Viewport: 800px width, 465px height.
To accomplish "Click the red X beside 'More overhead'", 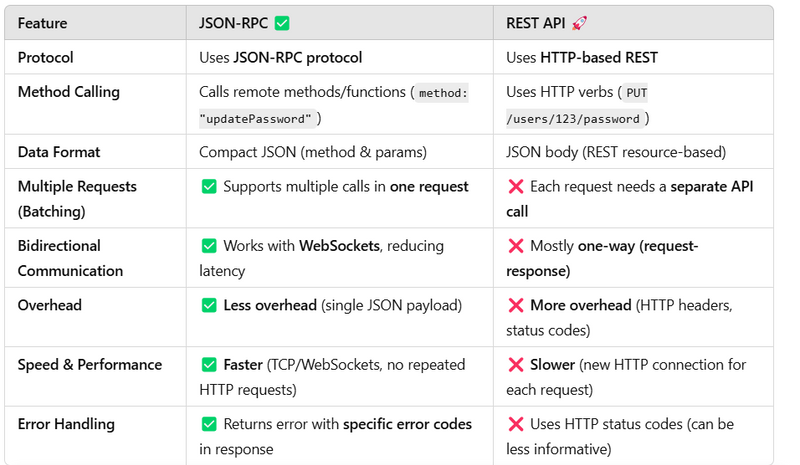I will point(516,305).
